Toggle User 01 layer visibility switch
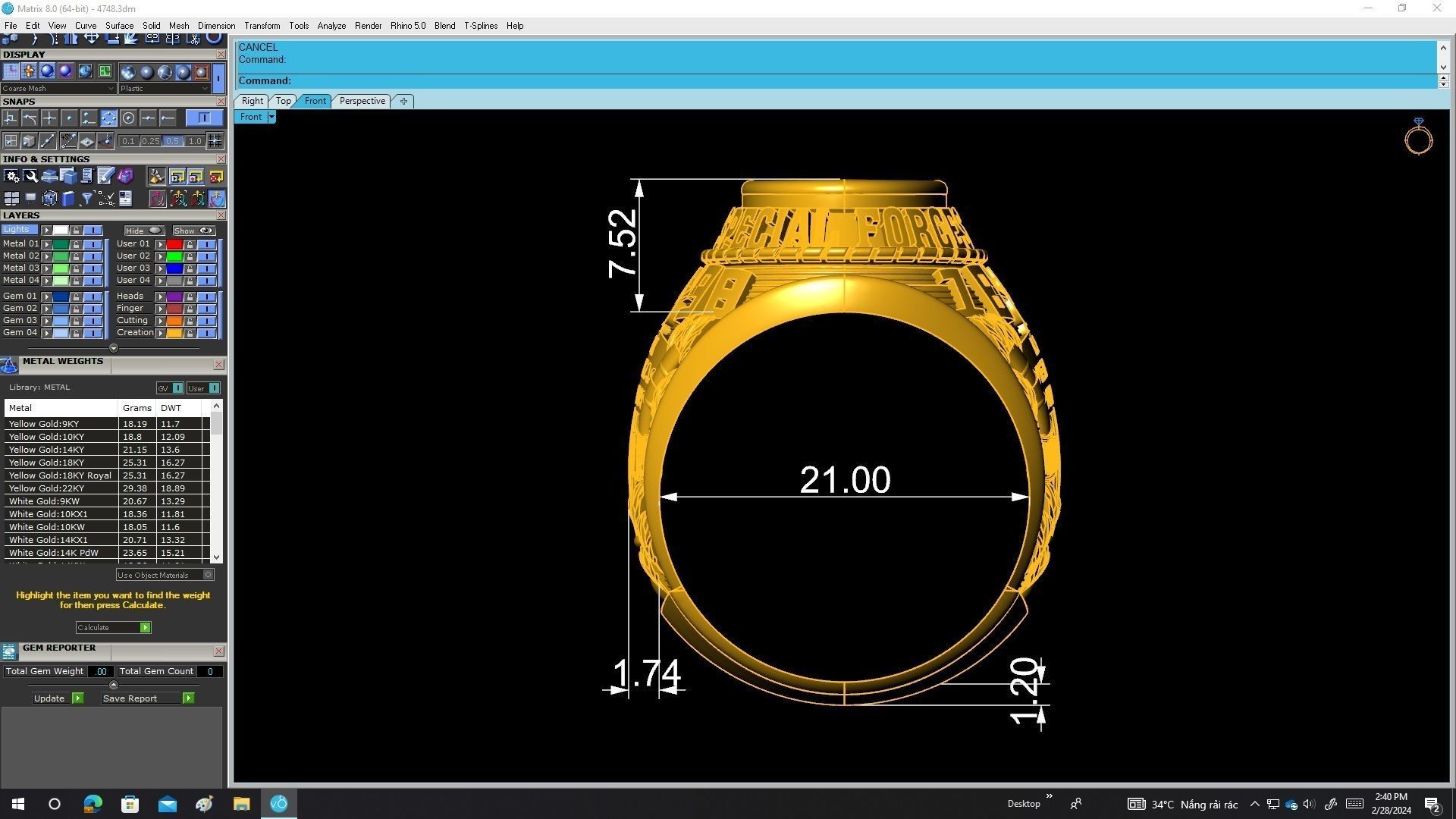Screen dimensions: 1456x819 click(x=206, y=244)
